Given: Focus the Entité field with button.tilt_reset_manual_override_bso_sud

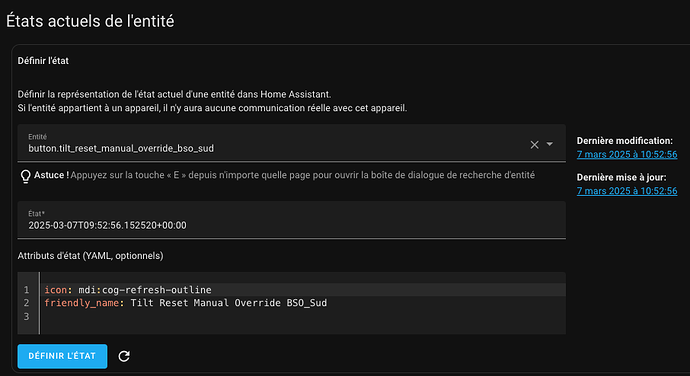Looking at the screenshot, I should 273,143.
